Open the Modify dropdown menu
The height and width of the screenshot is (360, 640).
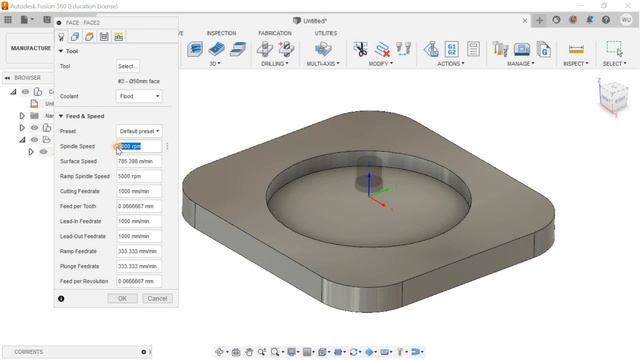click(x=380, y=64)
